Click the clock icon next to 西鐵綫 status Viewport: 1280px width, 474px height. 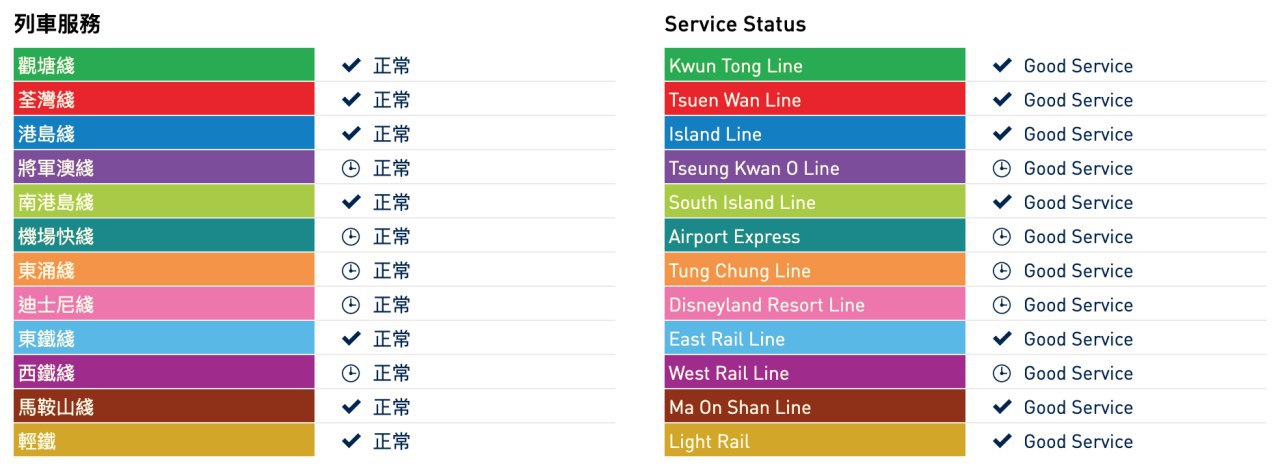350,373
